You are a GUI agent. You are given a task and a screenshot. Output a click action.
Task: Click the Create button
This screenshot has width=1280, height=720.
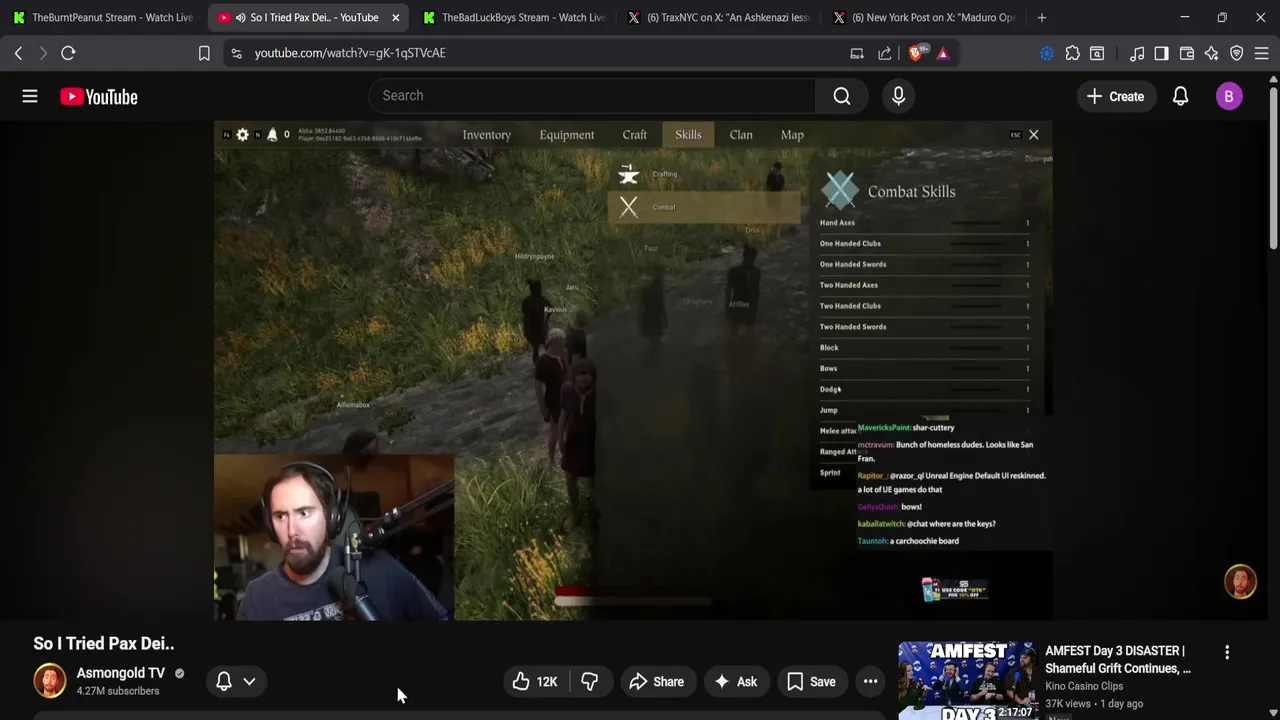coord(1115,96)
